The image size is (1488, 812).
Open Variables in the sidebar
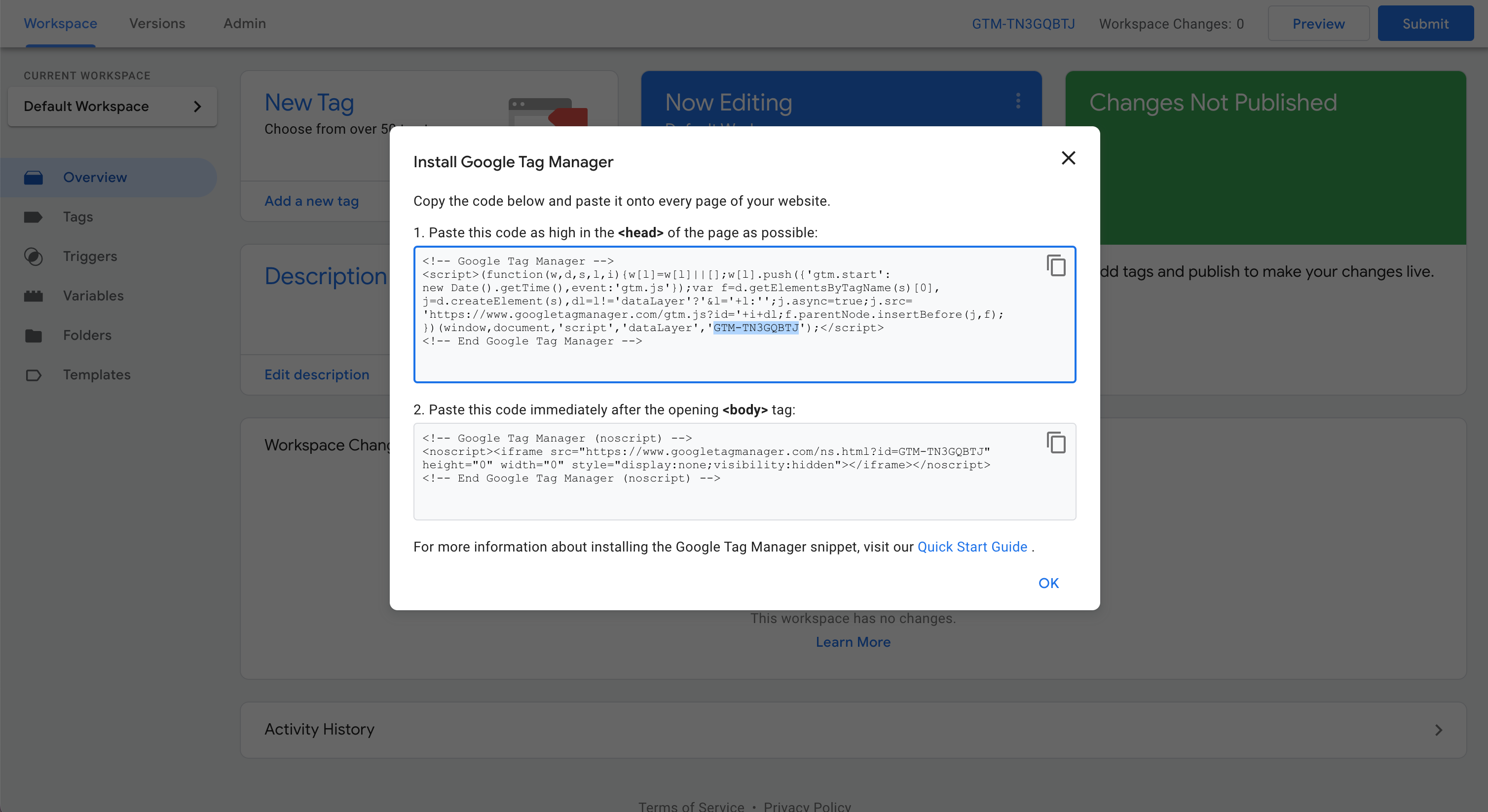pyautogui.click(x=94, y=295)
